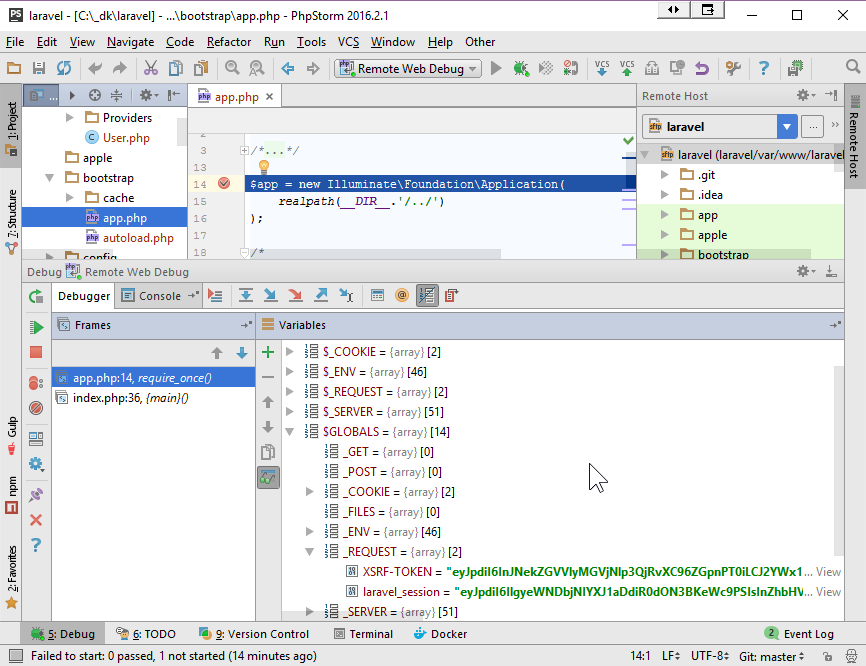Collapse the $GLOBALS array node
Screen dimensions: 866x666
tap(290, 432)
